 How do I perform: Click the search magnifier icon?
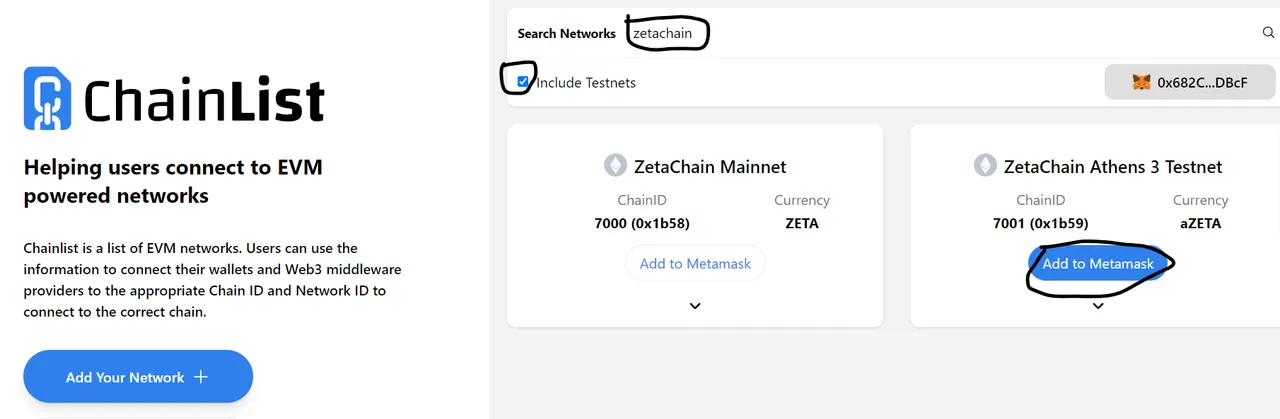point(1268,33)
